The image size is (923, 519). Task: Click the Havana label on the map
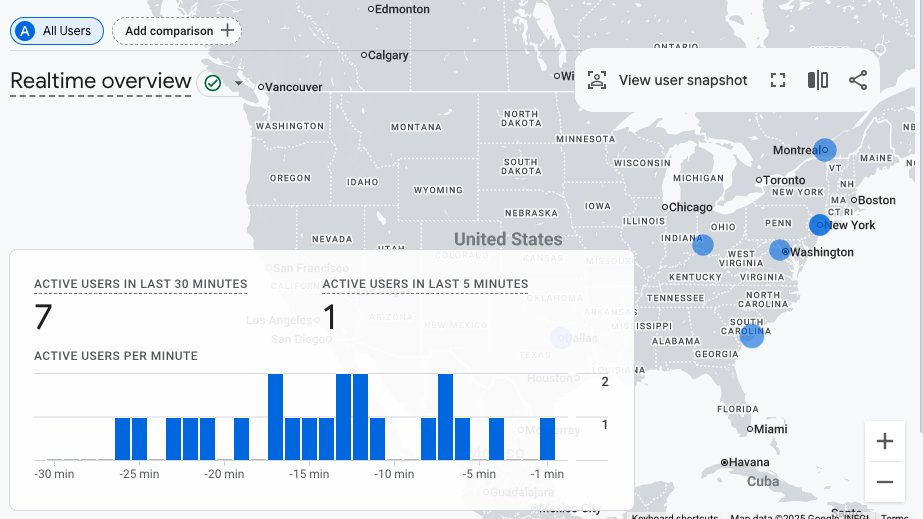749,463
